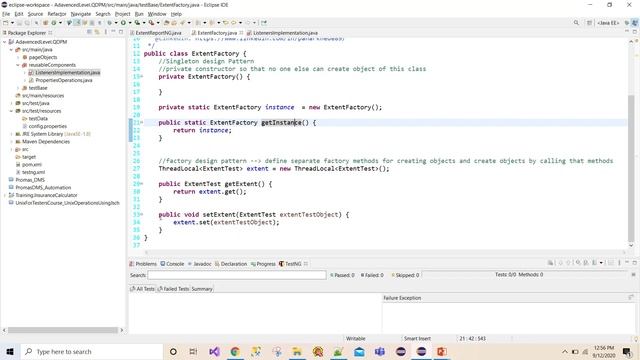This screenshot has height=360, width=640.
Task: Open the Project menu
Action: click(122, 14)
